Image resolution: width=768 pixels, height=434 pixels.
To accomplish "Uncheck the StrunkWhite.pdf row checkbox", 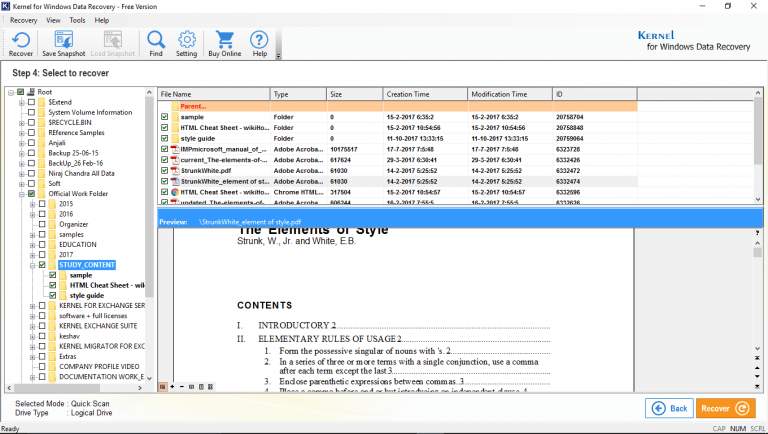I will click(165, 171).
